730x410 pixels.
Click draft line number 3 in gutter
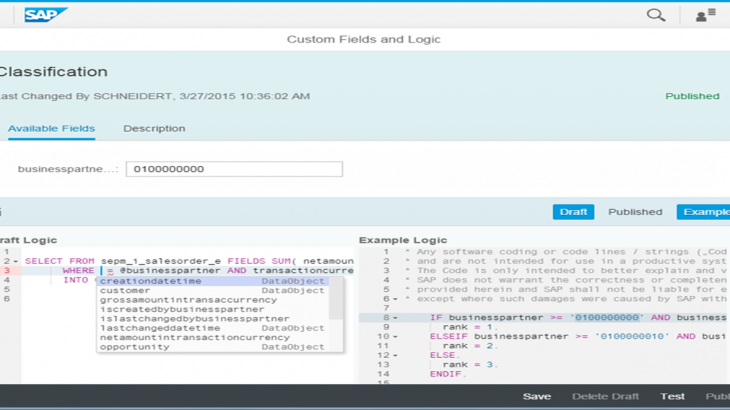coord(7,271)
